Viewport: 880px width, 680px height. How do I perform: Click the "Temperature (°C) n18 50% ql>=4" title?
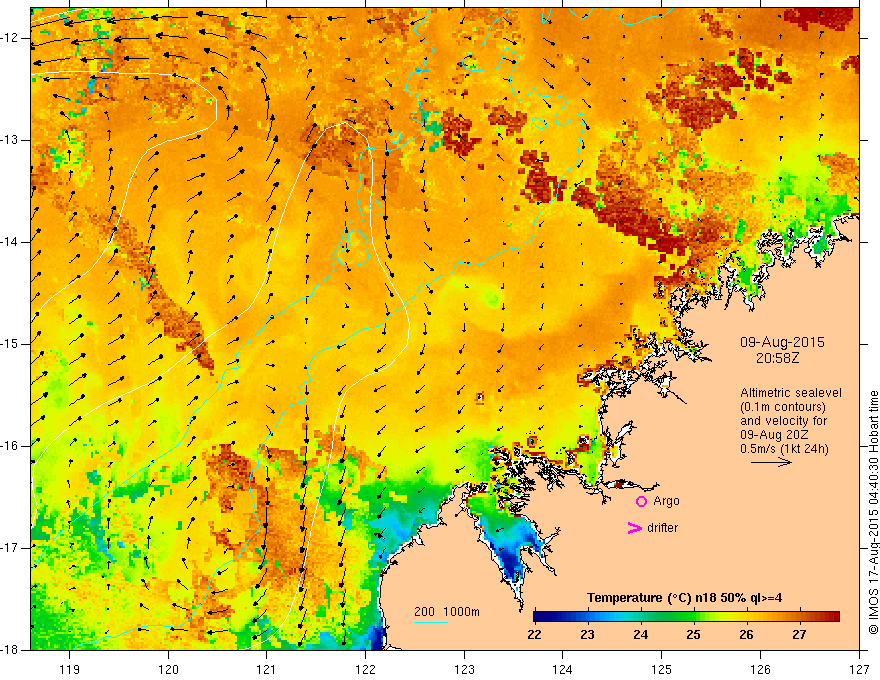[684, 598]
